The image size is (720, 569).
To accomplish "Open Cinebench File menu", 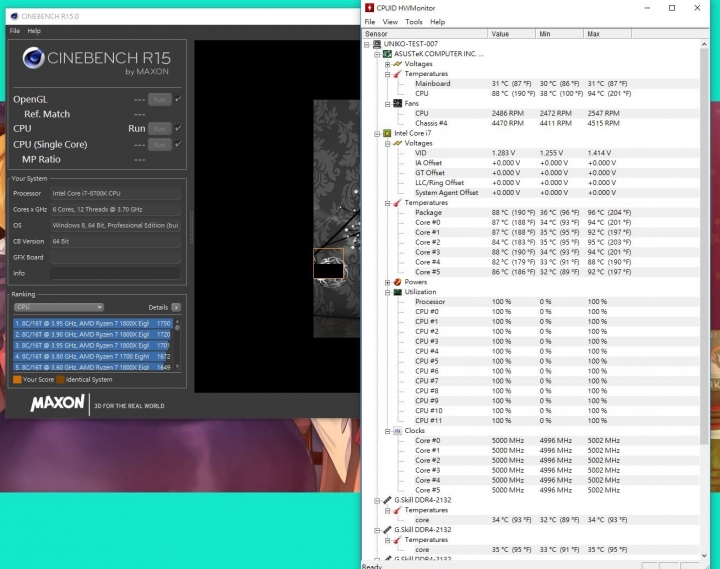I will [x=15, y=31].
